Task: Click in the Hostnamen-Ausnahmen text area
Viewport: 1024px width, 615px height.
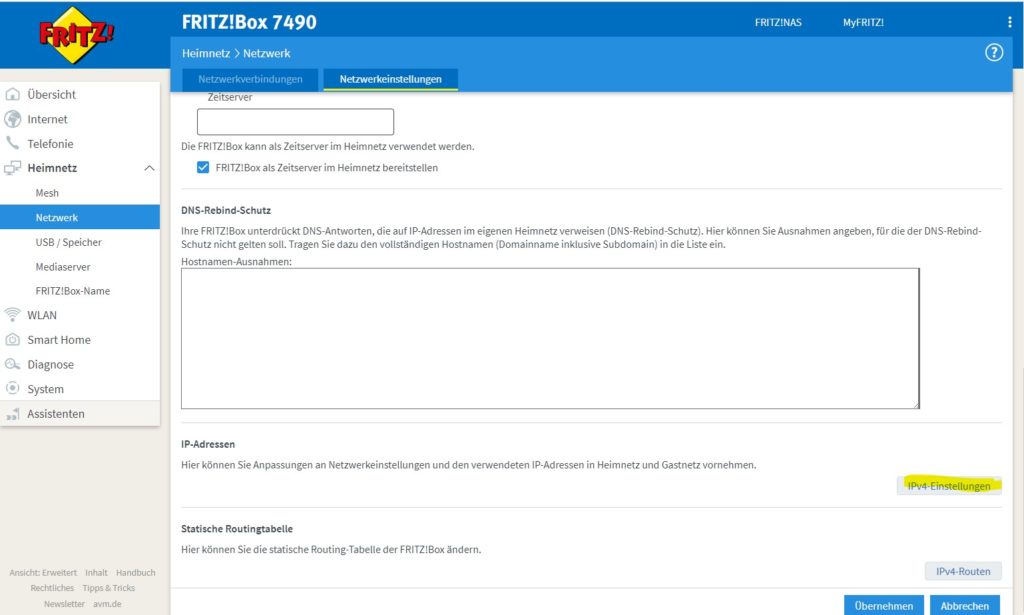Action: click(x=549, y=338)
